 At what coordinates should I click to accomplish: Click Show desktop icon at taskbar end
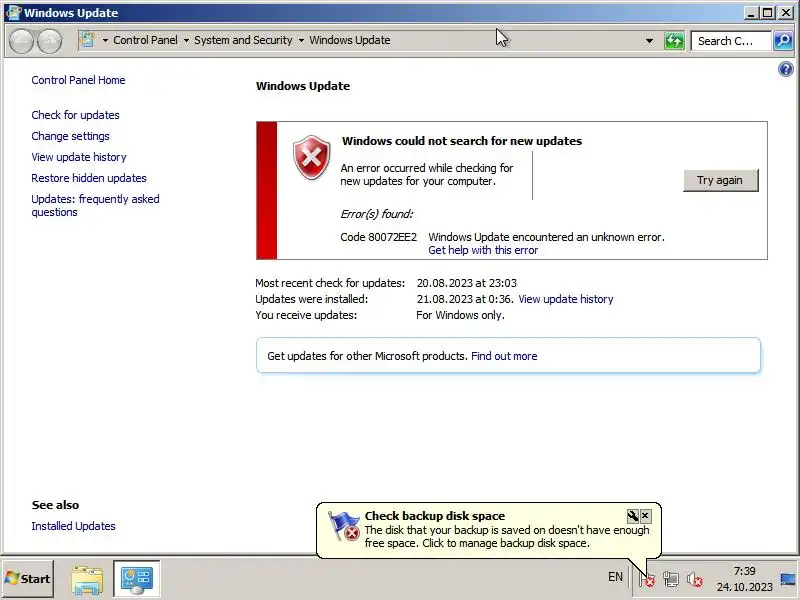[789, 579]
